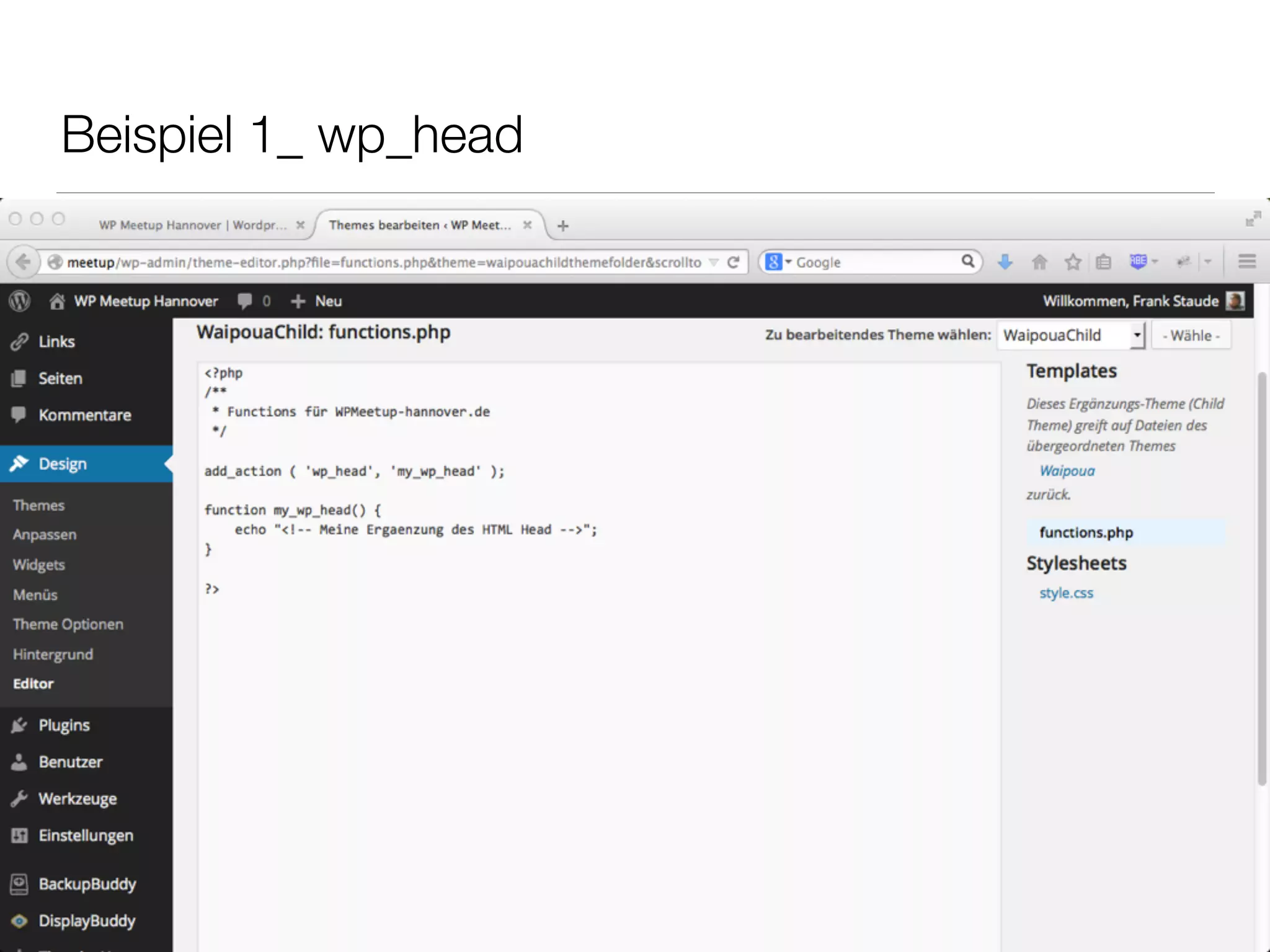The height and width of the screenshot is (952, 1270).
Task: Open the WordPress logo menu
Action: coord(20,301)
